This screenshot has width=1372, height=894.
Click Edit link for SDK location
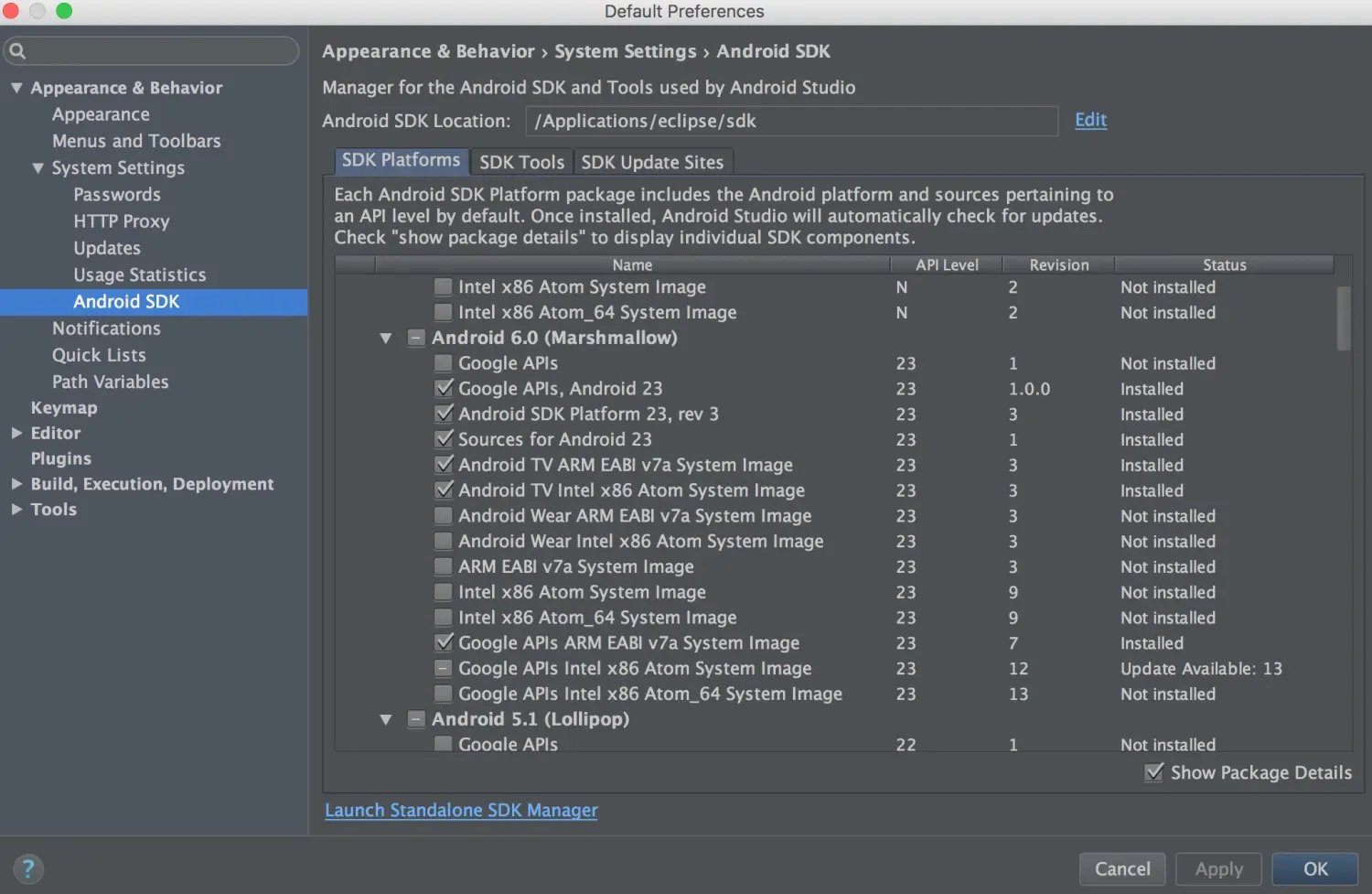[1090, 120]
